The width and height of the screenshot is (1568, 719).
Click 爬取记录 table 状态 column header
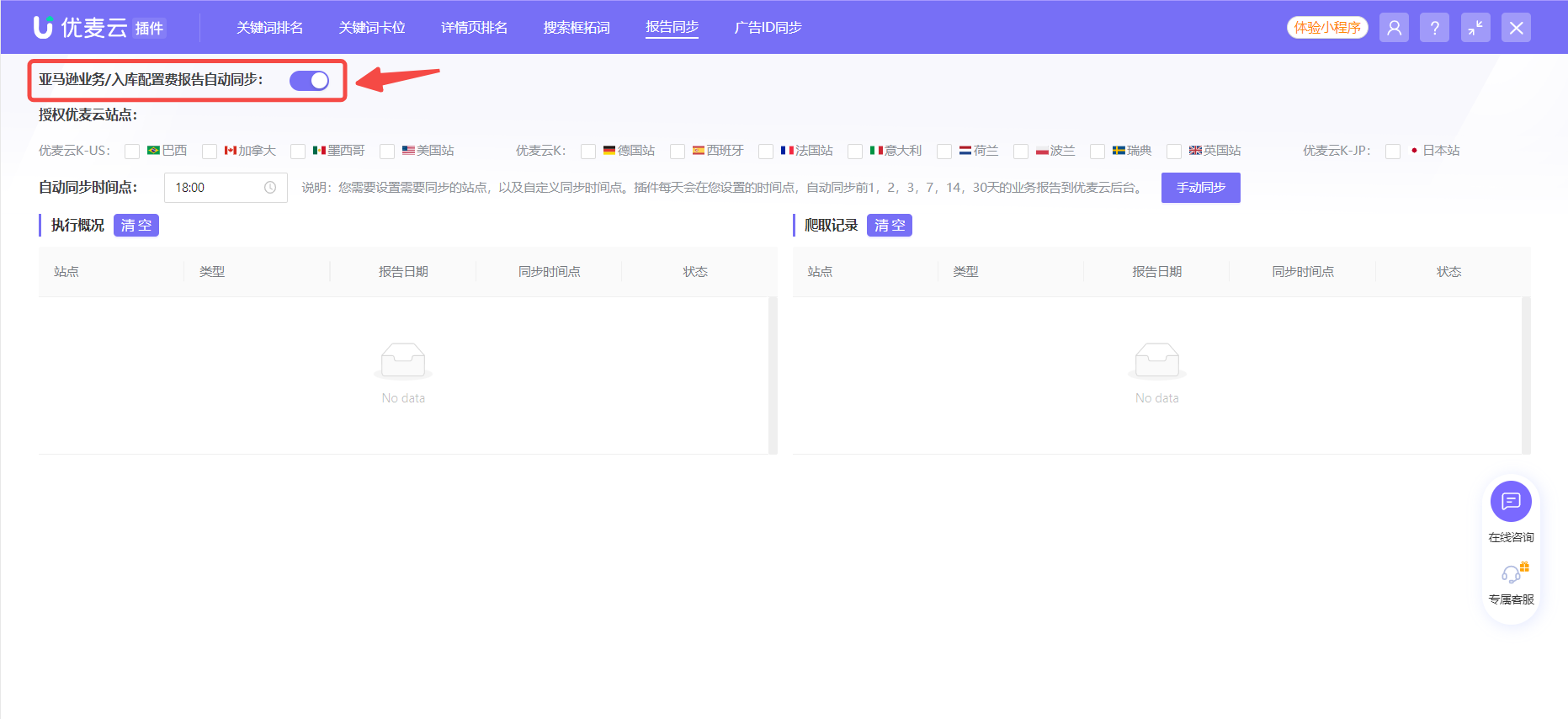coord(1448,272)
